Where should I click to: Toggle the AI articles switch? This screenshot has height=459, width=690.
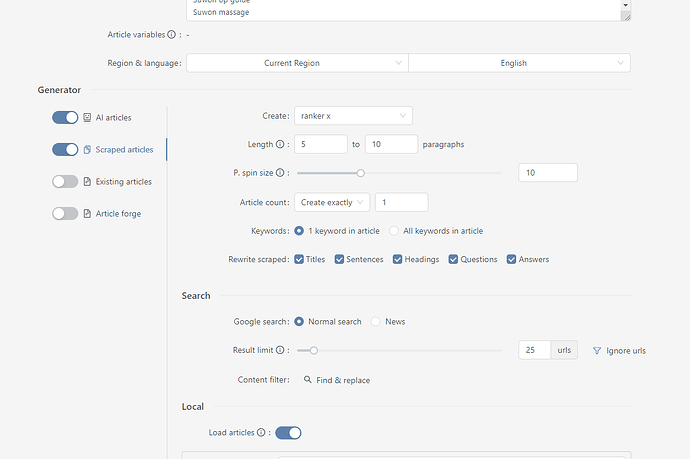tap(65, 118)
